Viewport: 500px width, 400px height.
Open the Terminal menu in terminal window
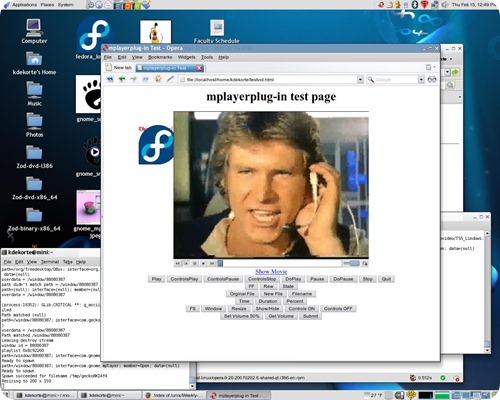(50, 262)
